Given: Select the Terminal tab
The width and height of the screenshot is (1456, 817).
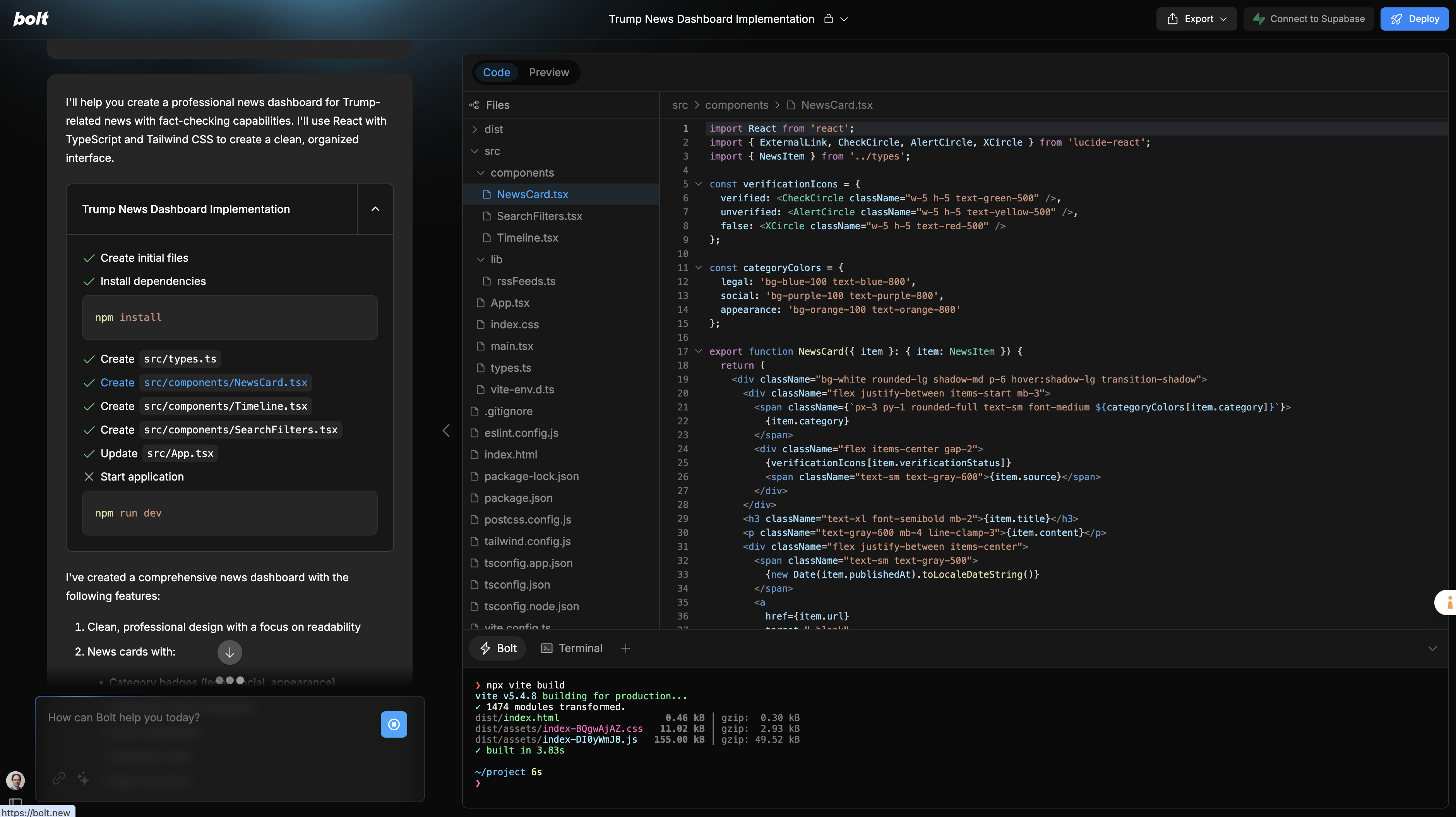Looking at the screenshot, I should (x=571, y=648).
